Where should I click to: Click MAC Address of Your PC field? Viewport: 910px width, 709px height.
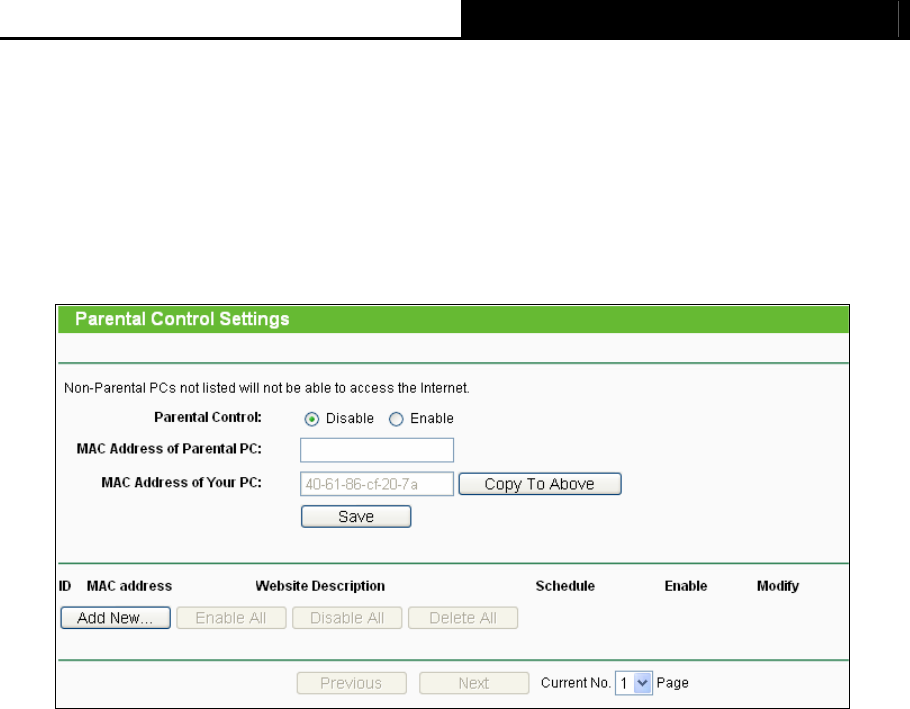[377, 484]
